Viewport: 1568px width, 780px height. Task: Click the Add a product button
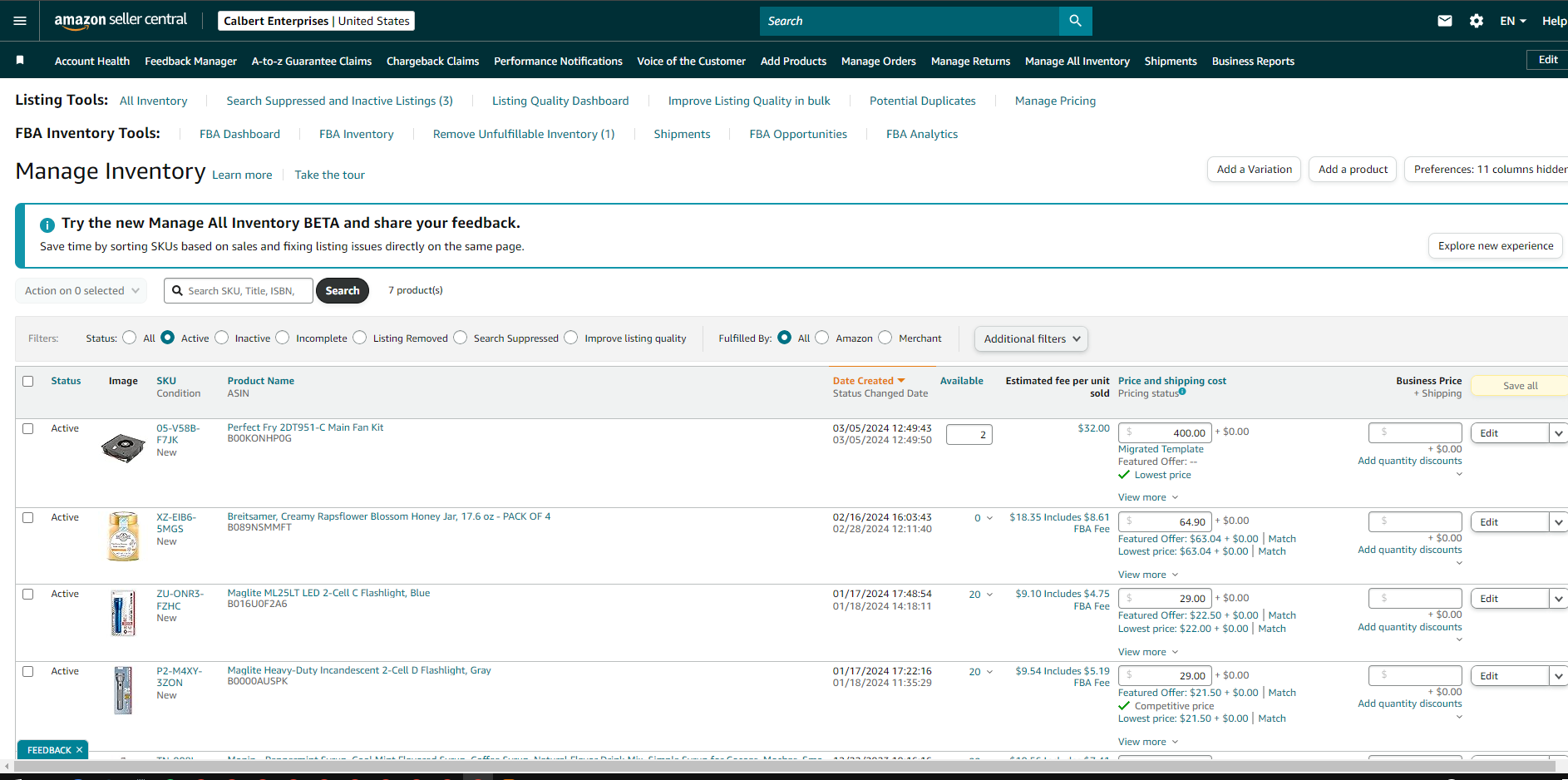(1353, 169)
